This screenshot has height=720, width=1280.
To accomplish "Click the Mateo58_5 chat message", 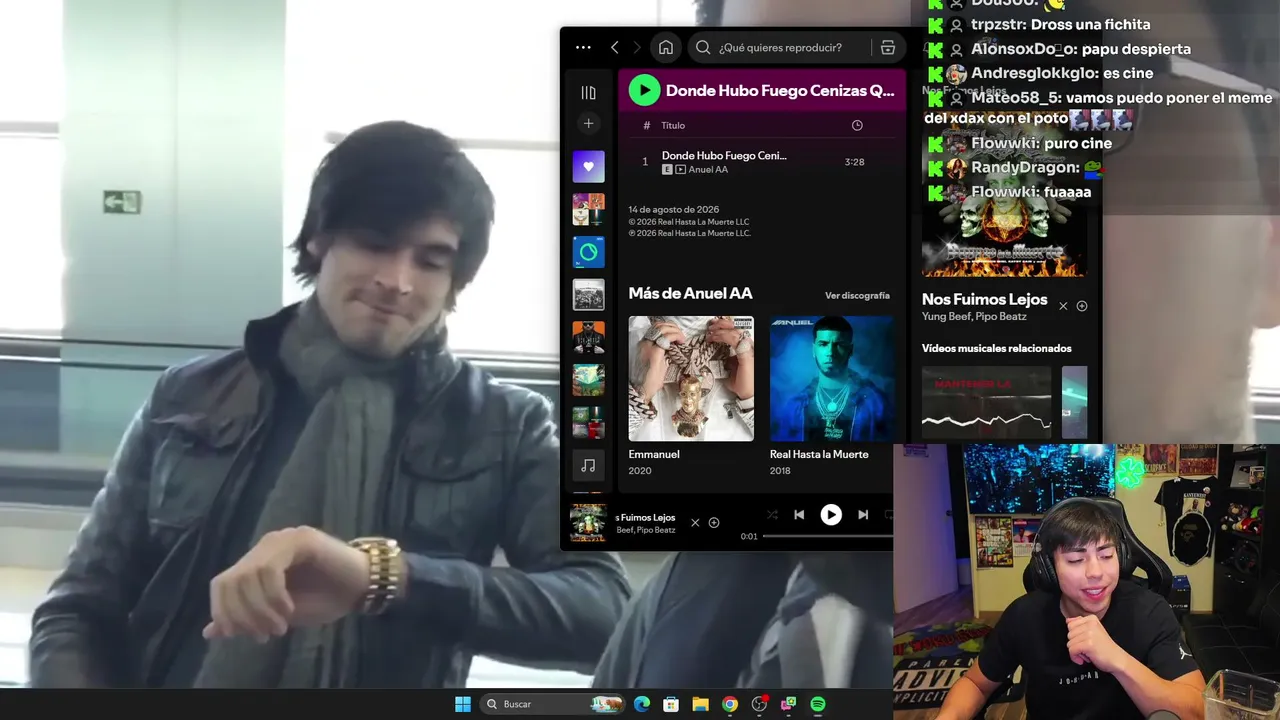I will [x=1100, y=108].
